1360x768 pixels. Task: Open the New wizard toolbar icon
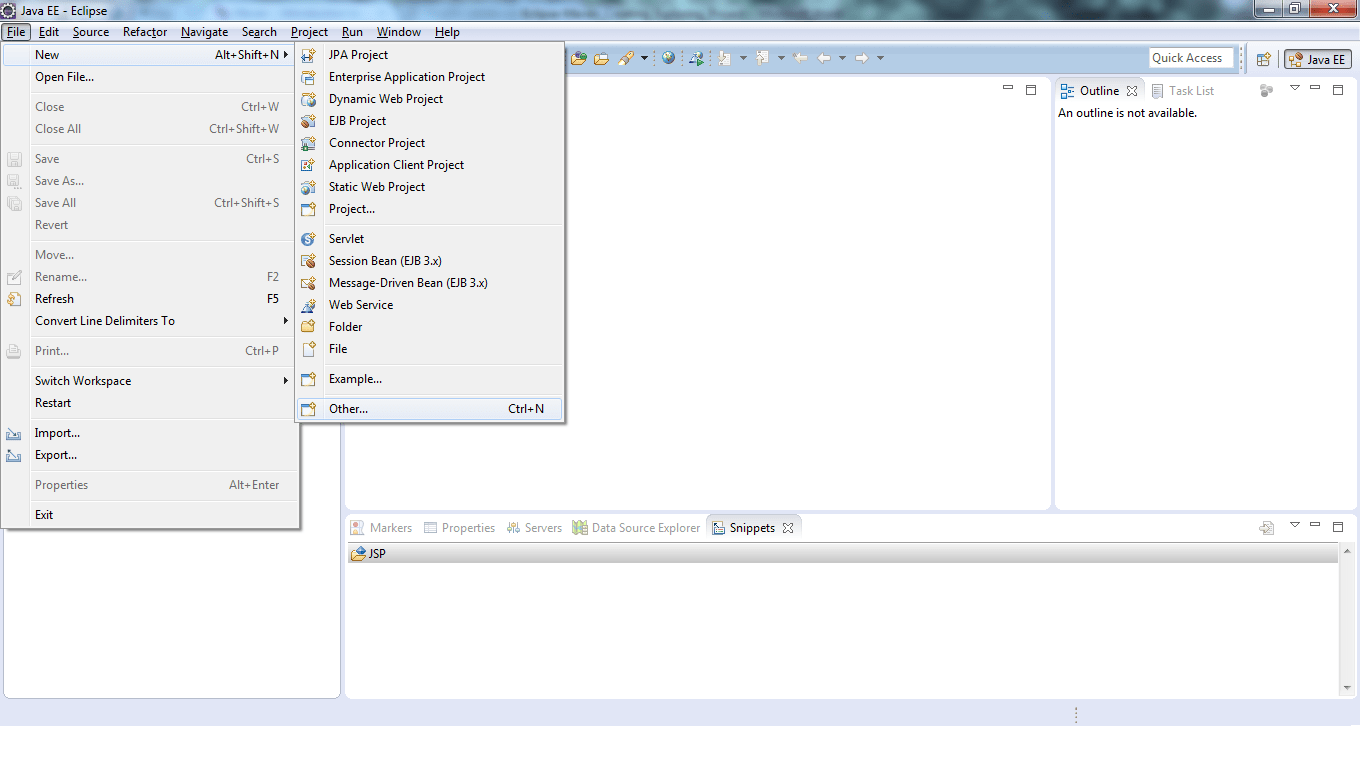(x=579, y=57)
